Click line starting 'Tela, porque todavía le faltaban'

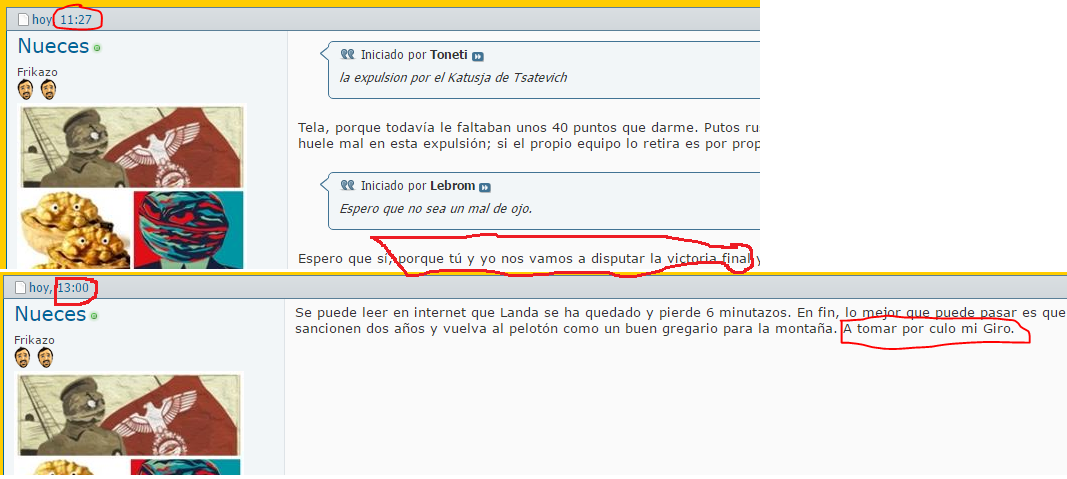tap(529, 128)
